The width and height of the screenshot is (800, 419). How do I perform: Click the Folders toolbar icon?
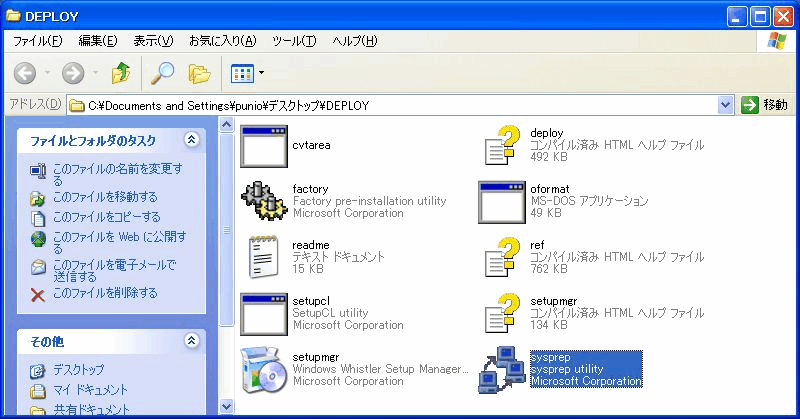coord(199,73)
